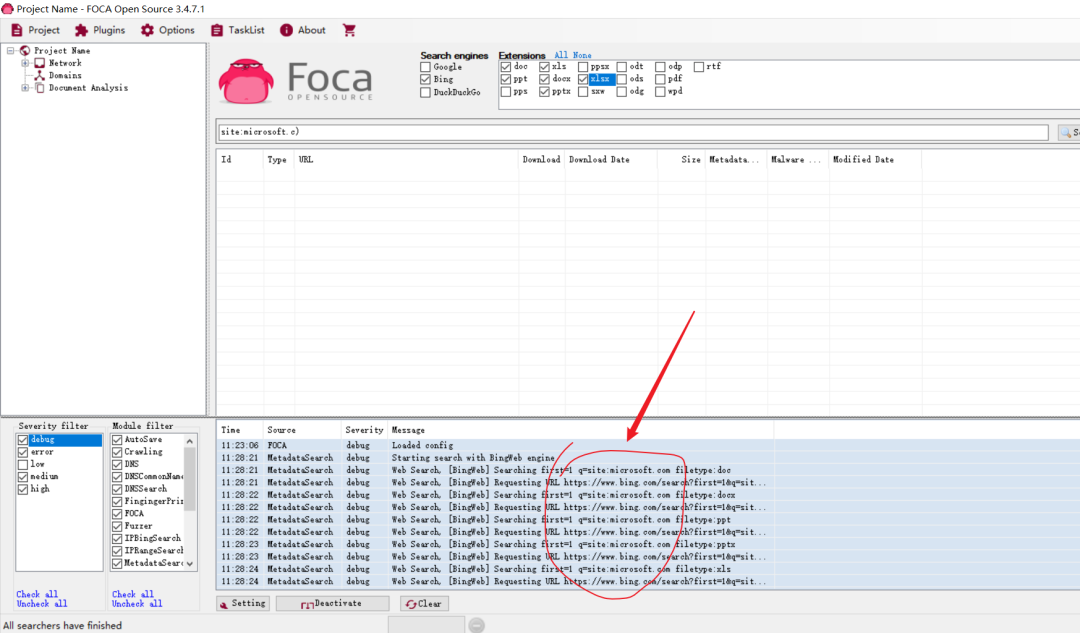The image size is (1080, 633).
Task: Click the Modified Date column header
Action: tap(875, 160)
